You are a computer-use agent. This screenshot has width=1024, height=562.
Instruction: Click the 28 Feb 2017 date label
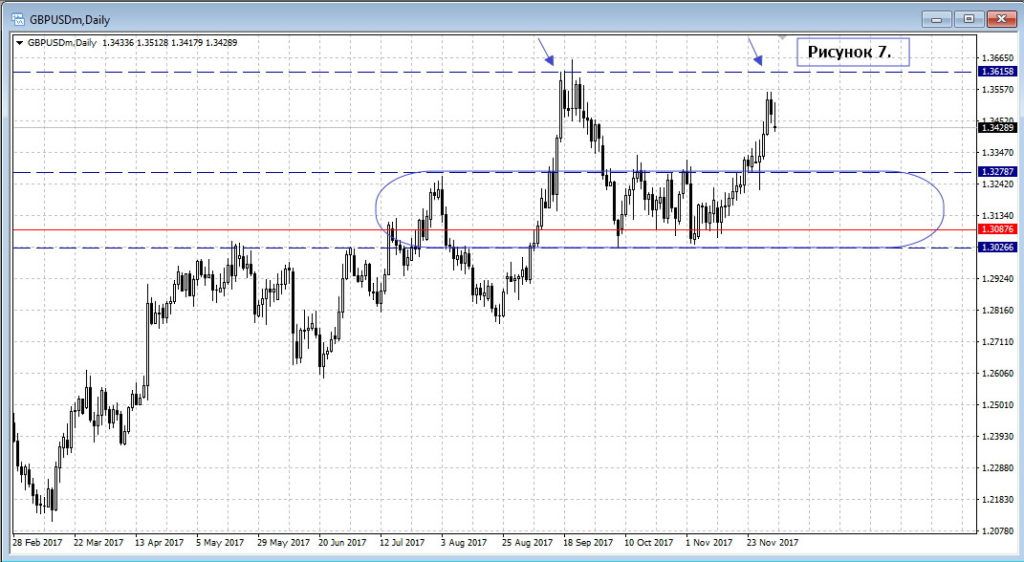(38, 542)
